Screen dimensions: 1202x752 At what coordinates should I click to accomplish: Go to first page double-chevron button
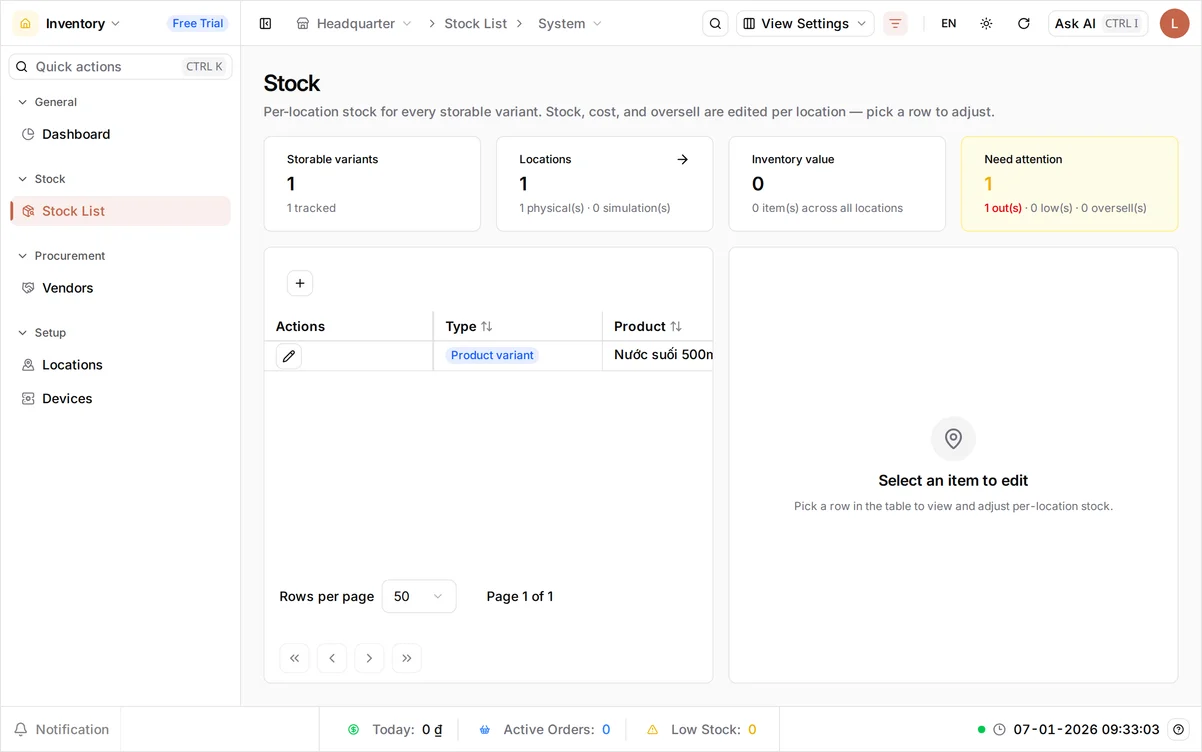pos(294,658)
